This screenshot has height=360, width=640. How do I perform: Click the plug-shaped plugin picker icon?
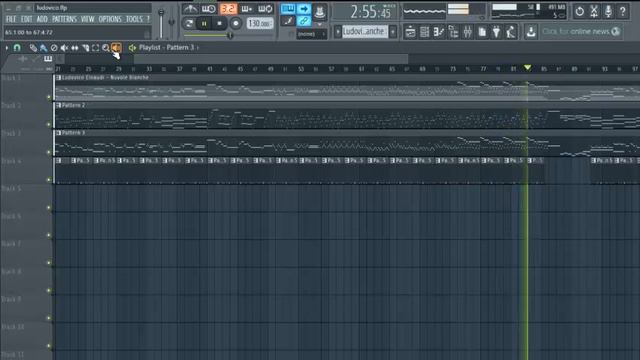[496, 32]
